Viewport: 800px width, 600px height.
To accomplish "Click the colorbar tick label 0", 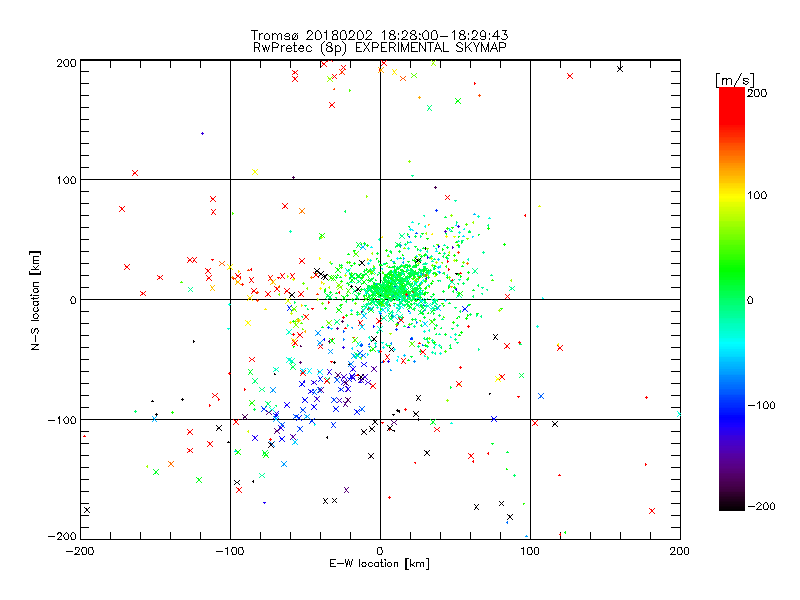I will (x=750, y=301).
